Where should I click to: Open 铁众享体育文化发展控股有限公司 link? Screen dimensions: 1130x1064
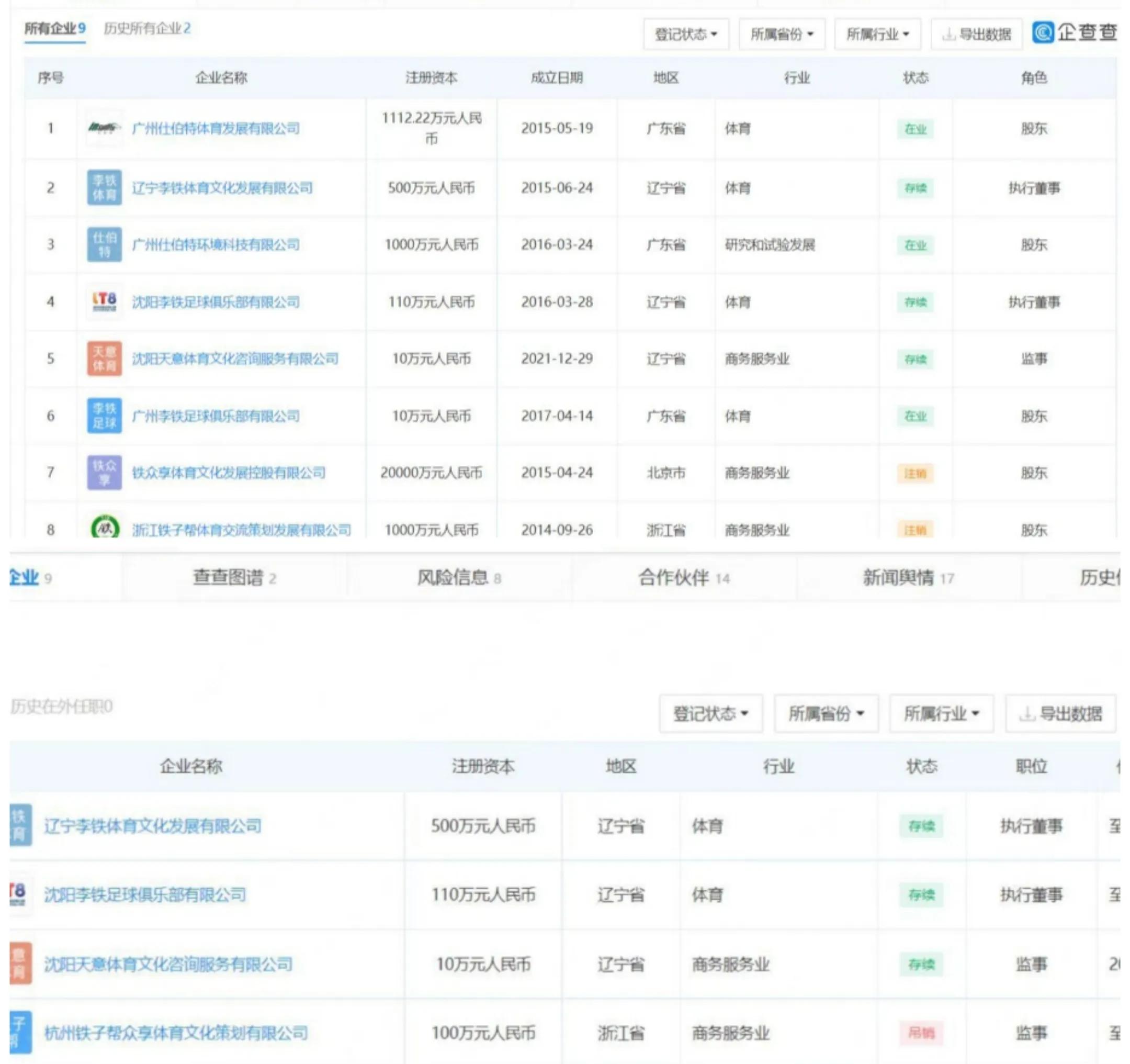(229, 473)
